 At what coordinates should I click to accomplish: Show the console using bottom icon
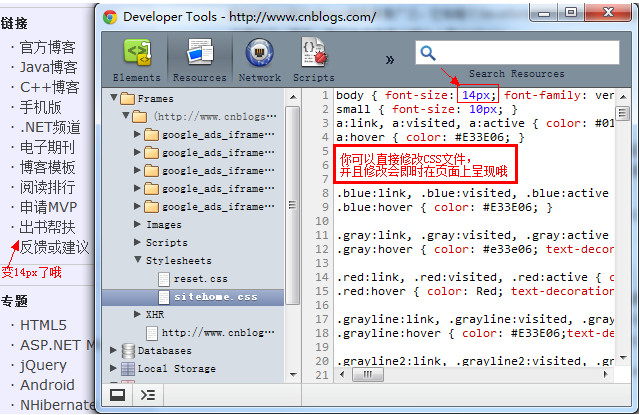click(148, 394)
